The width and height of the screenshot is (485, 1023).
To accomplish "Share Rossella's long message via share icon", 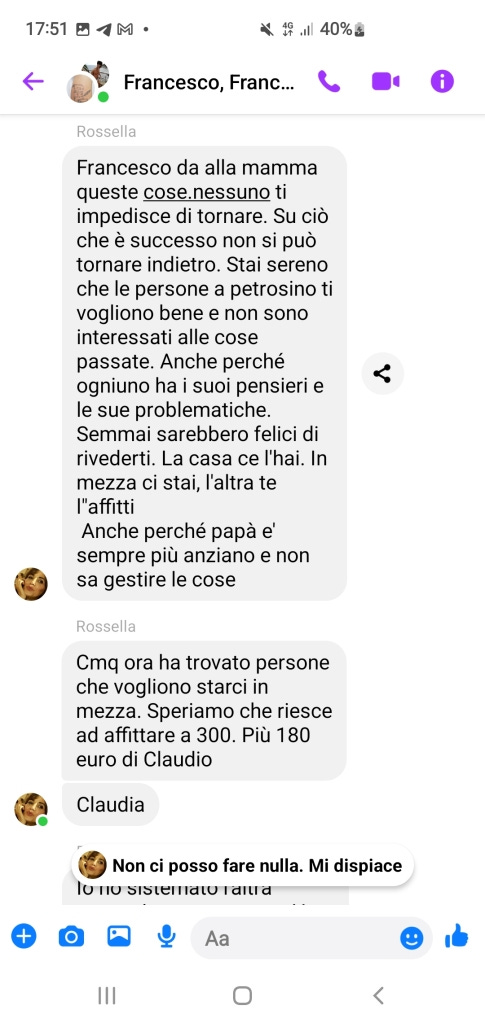I will [383, 374].
